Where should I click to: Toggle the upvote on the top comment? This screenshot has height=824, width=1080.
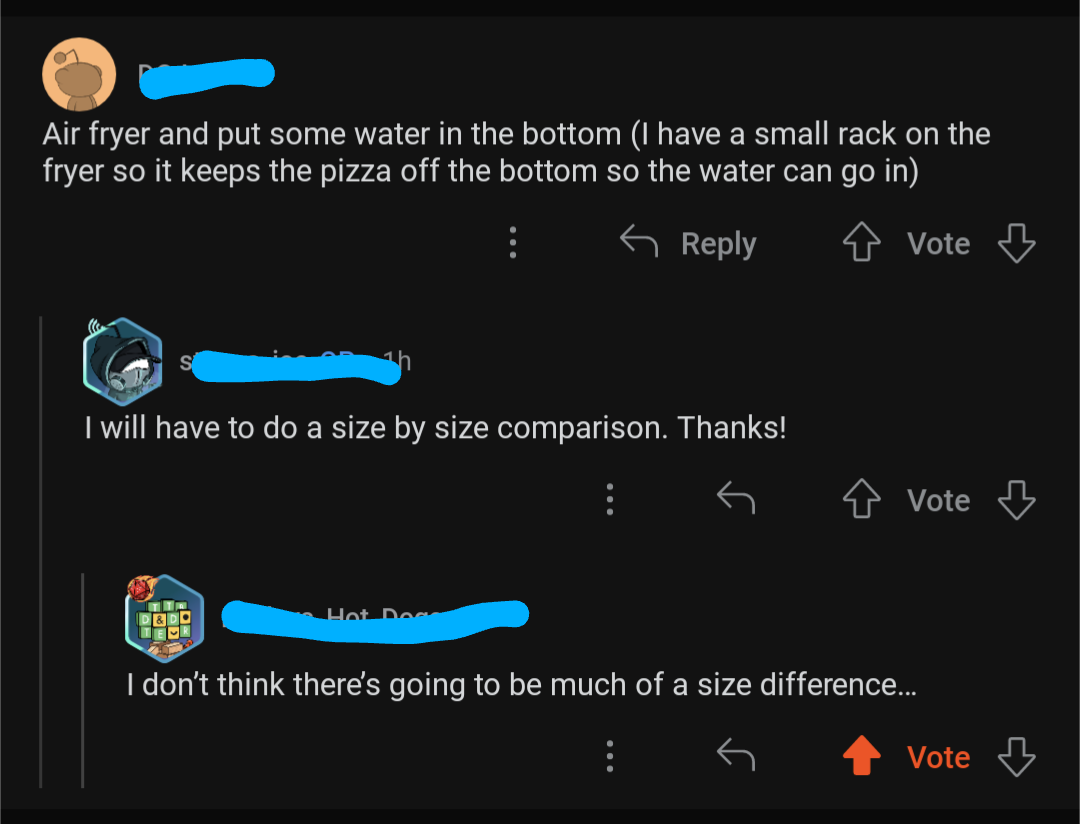[861, 242]
